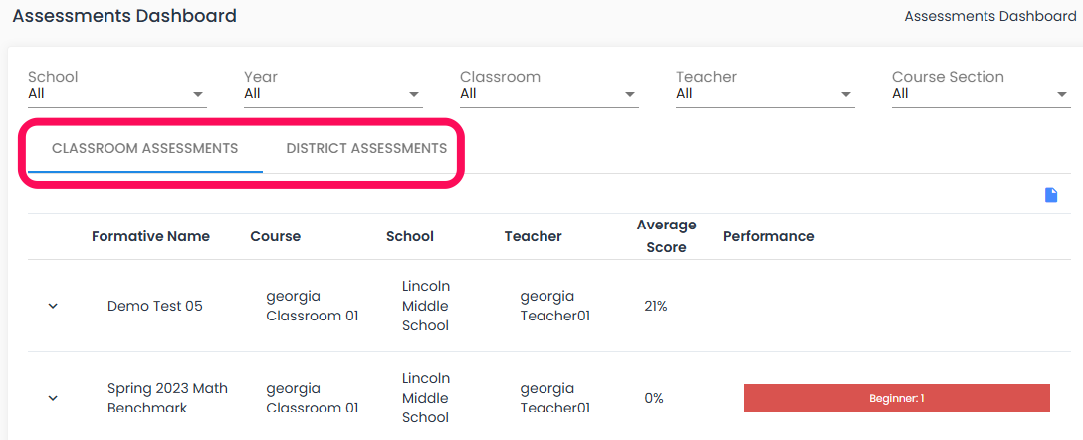Select the Classroom Assessments tab
1083x440 pixels.
[145, 149]
